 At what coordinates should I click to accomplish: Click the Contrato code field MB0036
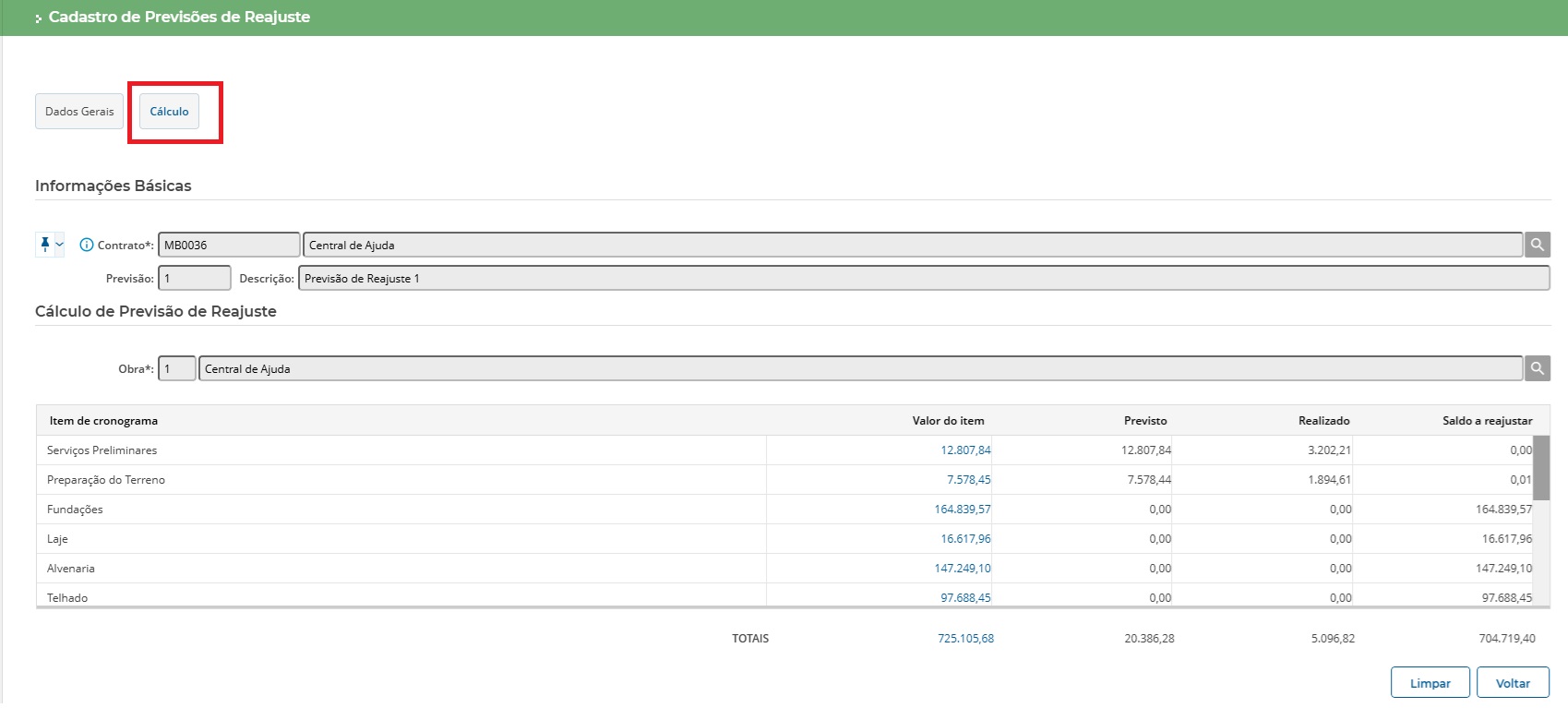click(228, 246)
